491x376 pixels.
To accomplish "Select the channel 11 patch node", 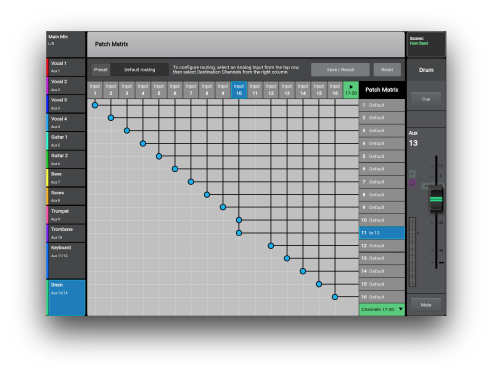I will tap(239, 233).
